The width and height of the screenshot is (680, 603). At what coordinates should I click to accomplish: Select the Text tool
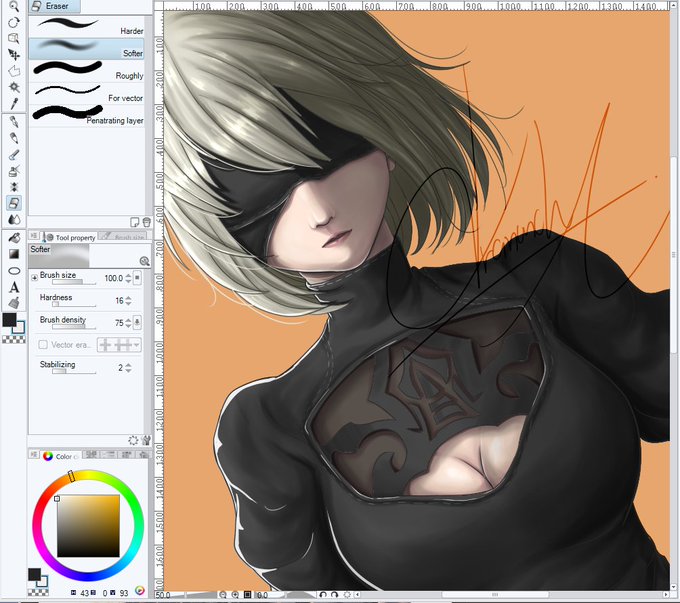coord(14,287)
